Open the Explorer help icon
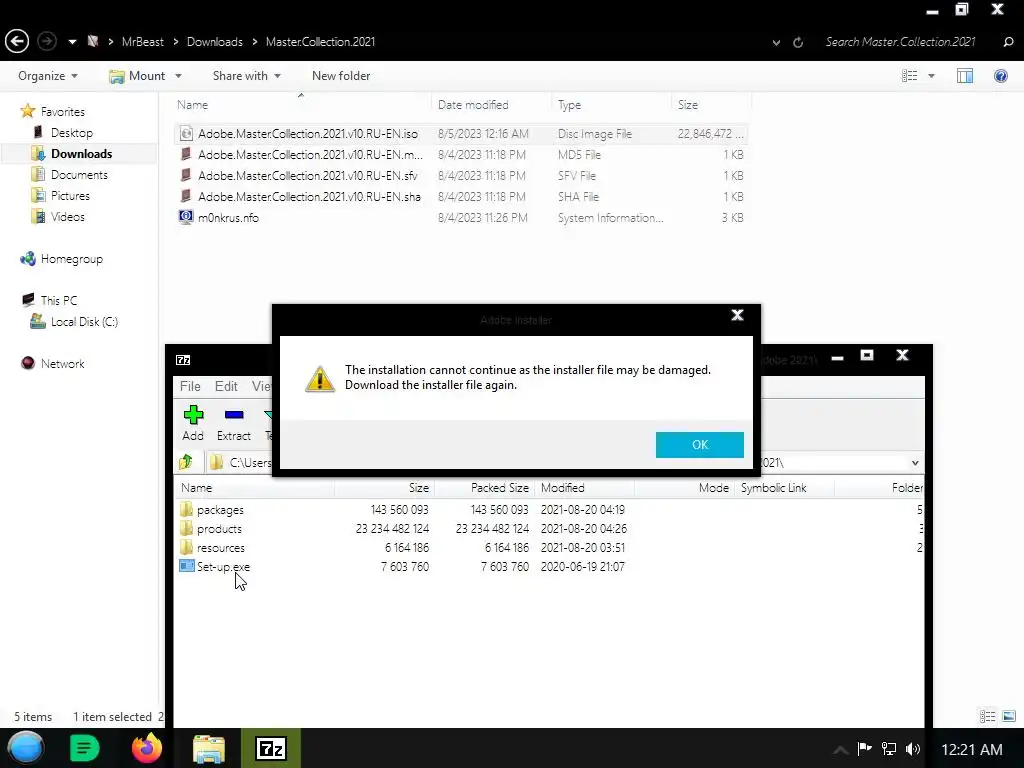Image resolution: width=1024 pixels, height=768 pixels. click(1000, 76)
